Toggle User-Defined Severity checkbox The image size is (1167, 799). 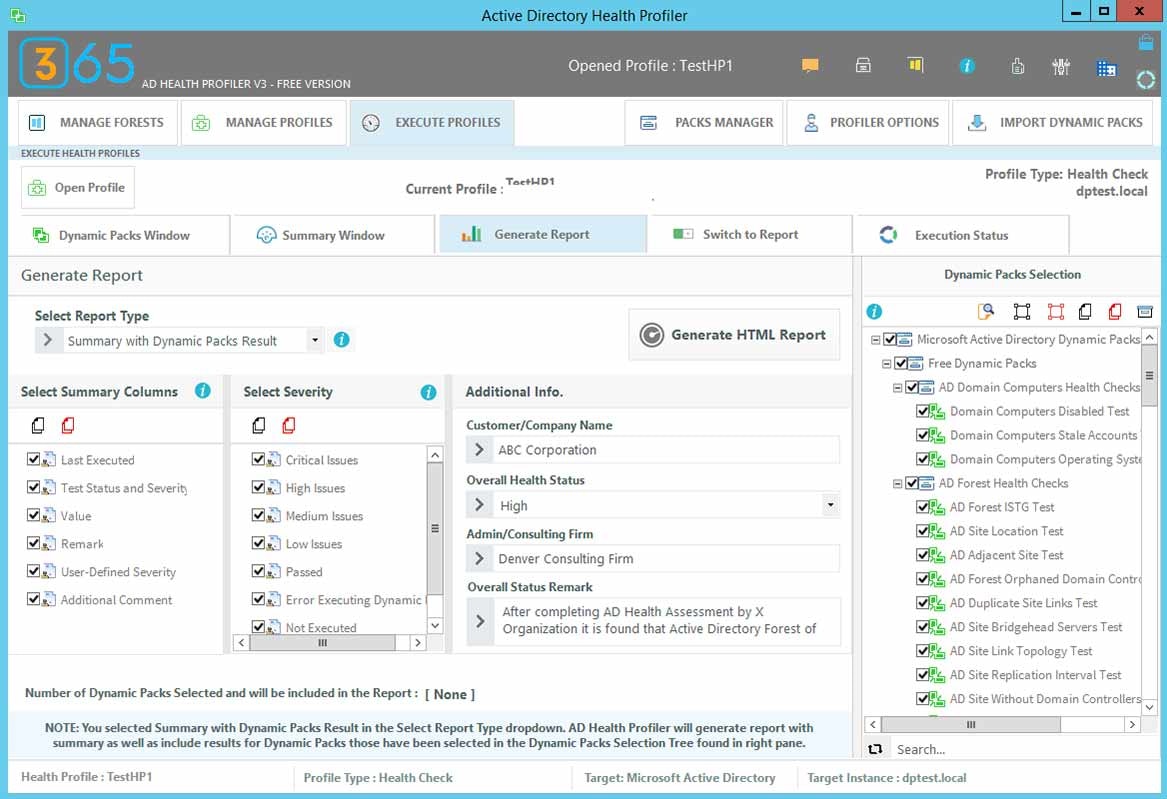[33, 571]
